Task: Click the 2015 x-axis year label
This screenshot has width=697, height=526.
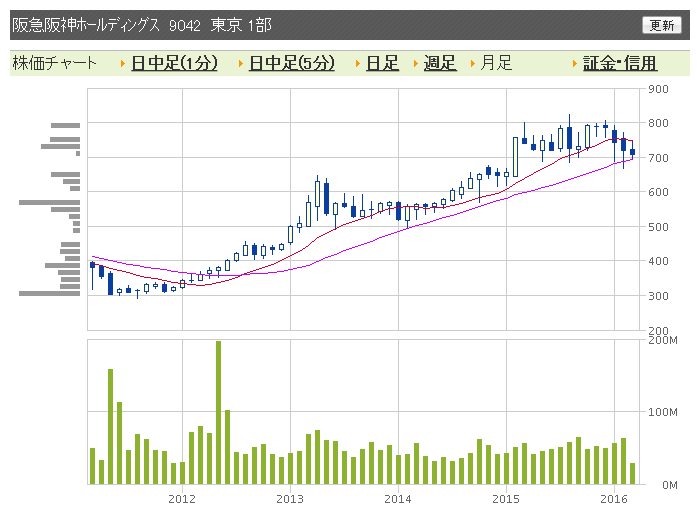Action: (506, 499)
